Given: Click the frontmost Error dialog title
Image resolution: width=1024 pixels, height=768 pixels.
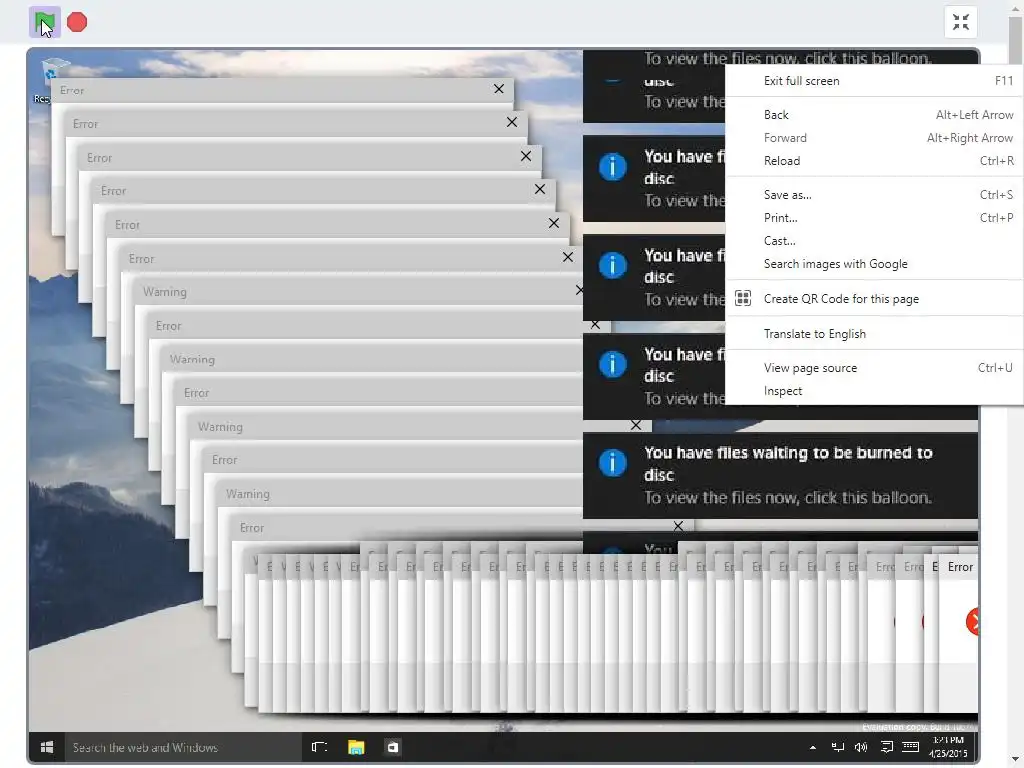Looking at the screenshot, I should click(x=960, y=567).
